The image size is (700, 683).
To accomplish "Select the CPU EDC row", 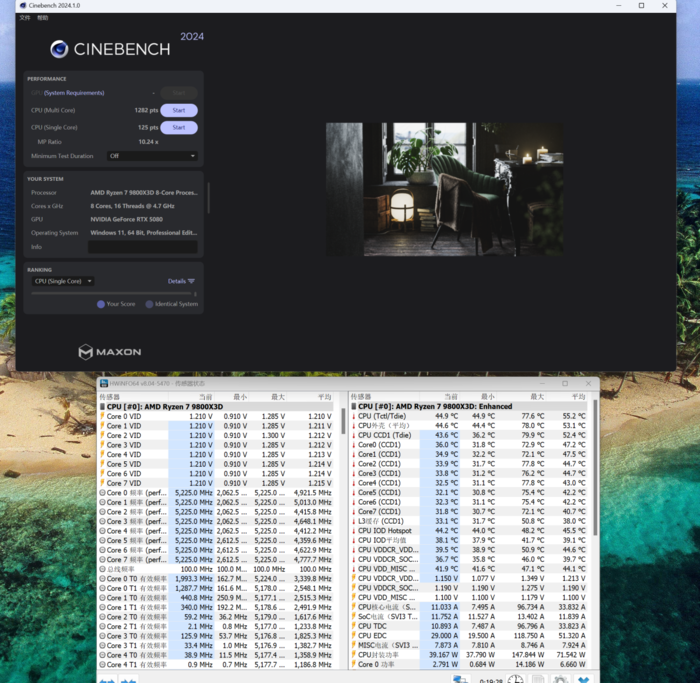I will pos(469,636).
